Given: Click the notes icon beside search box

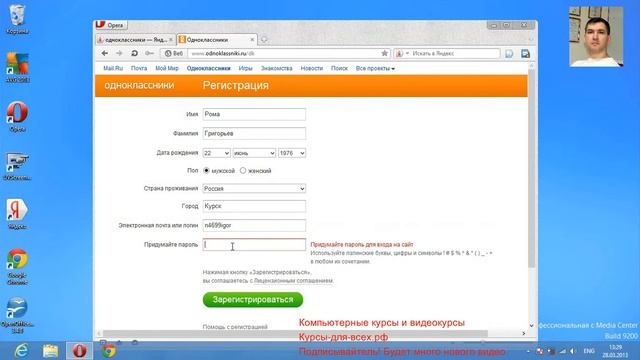Looking at the screenshot, I should coord(509,53).
